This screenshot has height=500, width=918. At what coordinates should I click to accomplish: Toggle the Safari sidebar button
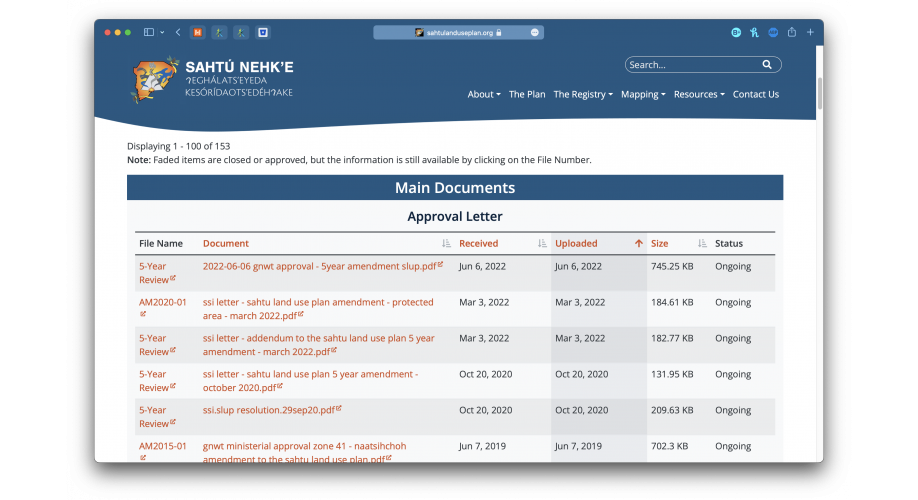click(149, 32)
